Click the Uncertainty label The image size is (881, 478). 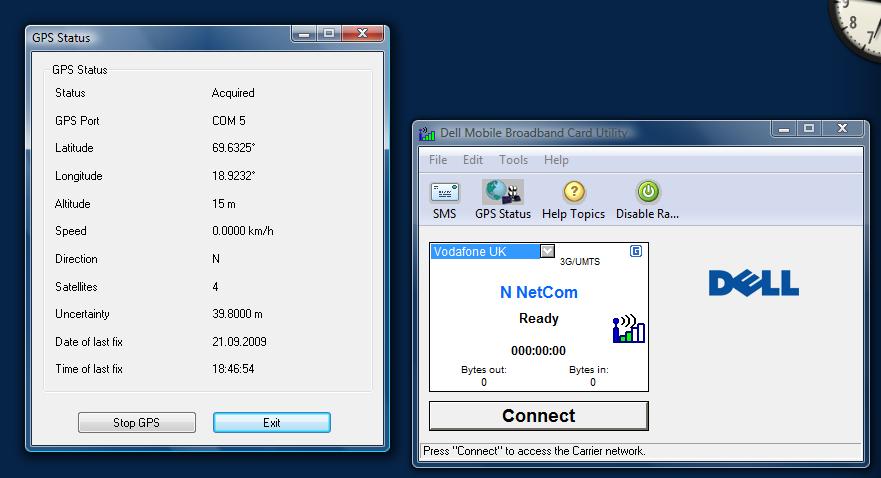82,314
